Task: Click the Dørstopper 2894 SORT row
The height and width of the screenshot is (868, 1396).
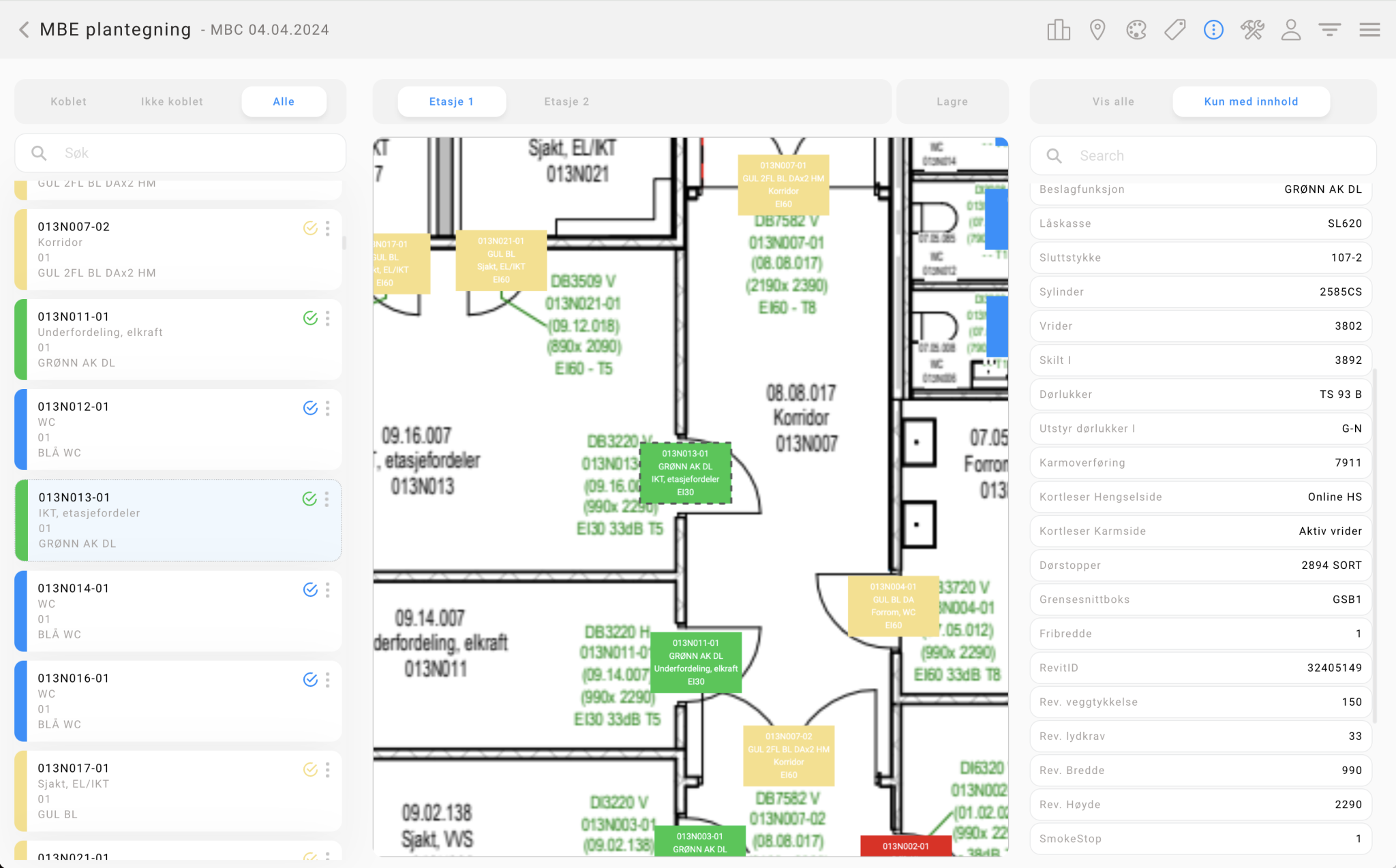Action: (1200, 565)
